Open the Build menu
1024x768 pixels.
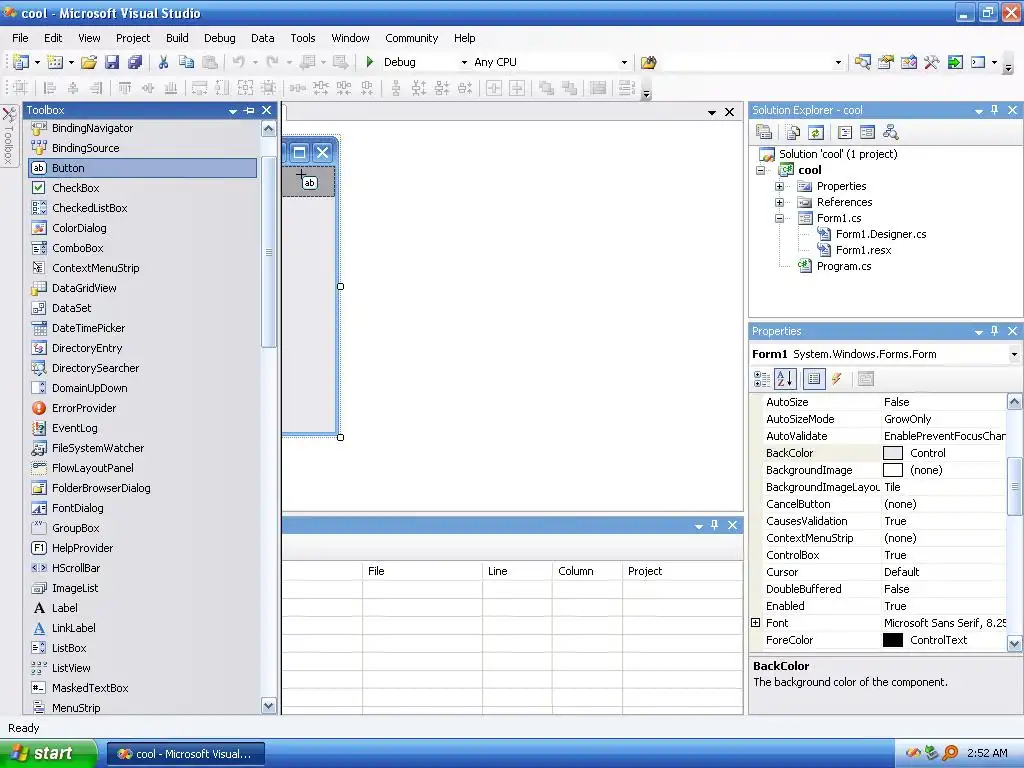click(177, 38)
